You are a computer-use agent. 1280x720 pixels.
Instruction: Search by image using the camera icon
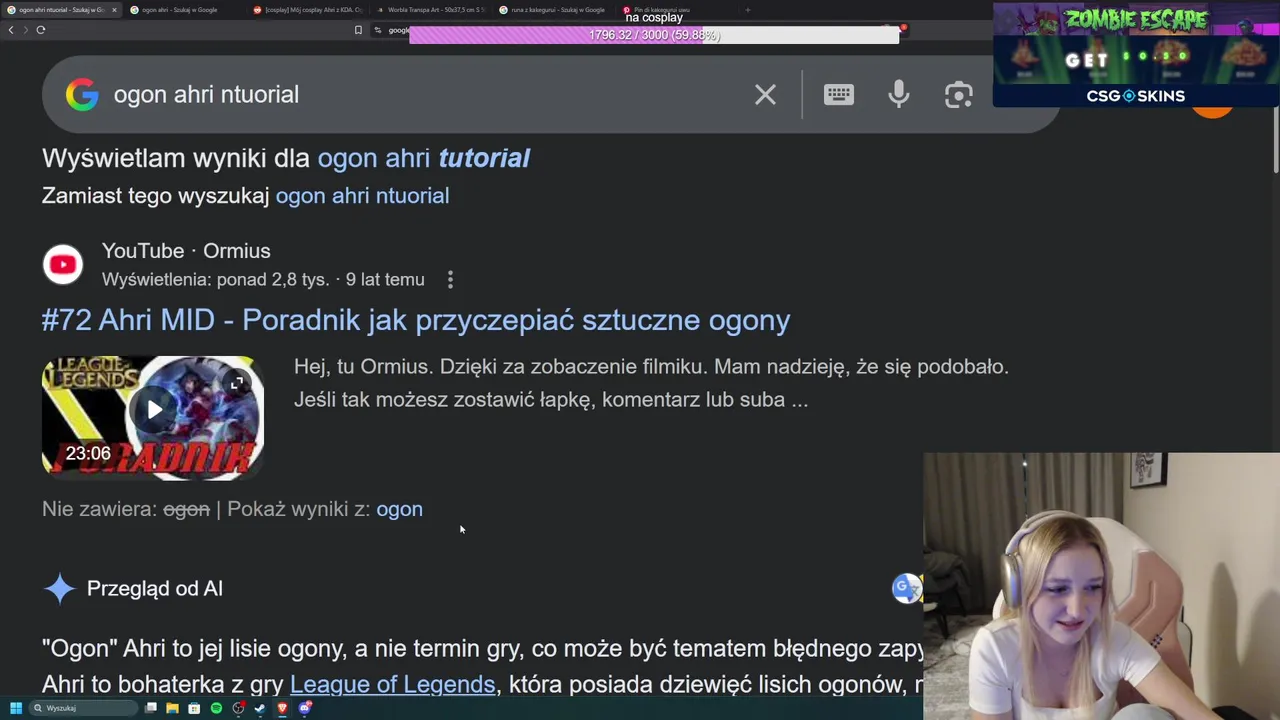[x=958, y=94]
